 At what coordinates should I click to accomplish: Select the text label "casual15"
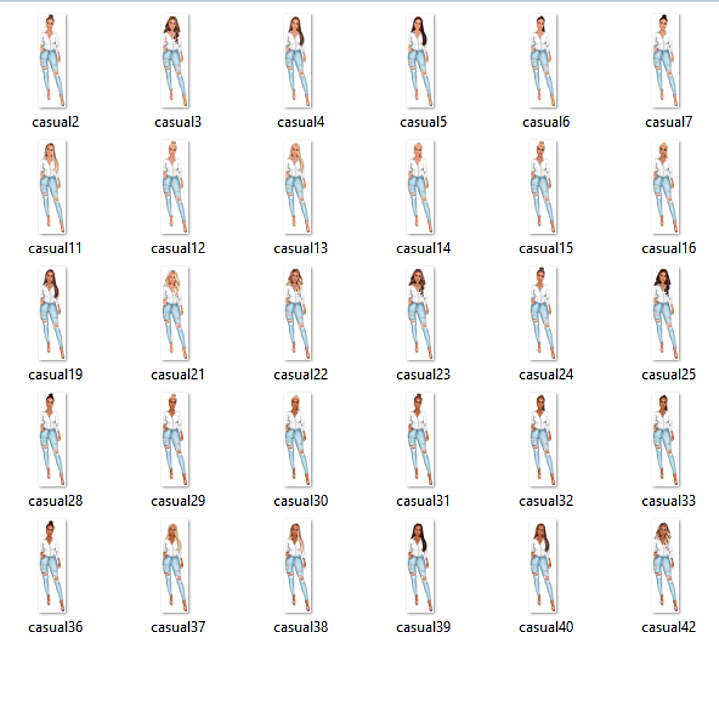coord(546,248)
